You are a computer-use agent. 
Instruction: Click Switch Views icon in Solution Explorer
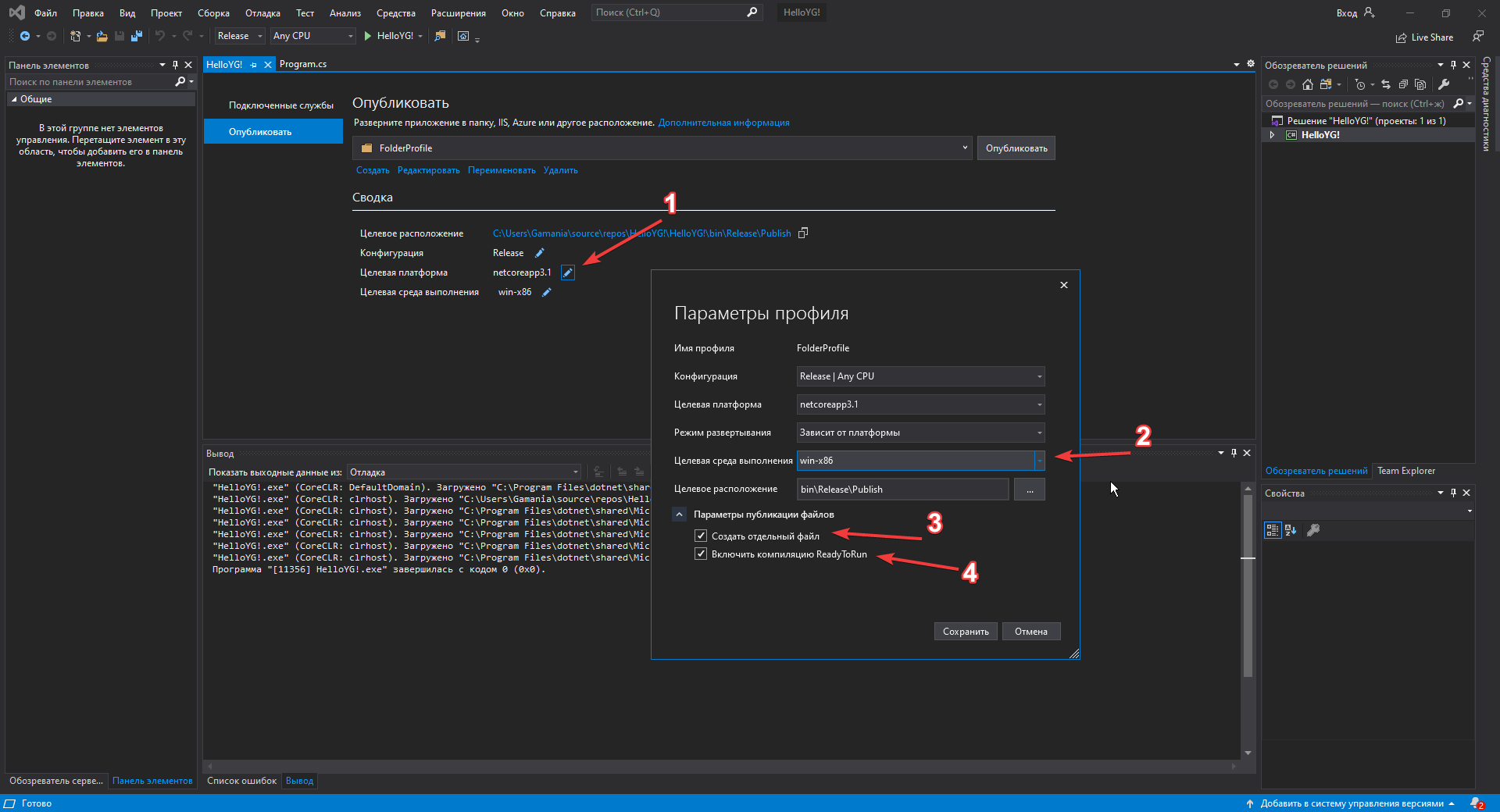pos(1326,84)
